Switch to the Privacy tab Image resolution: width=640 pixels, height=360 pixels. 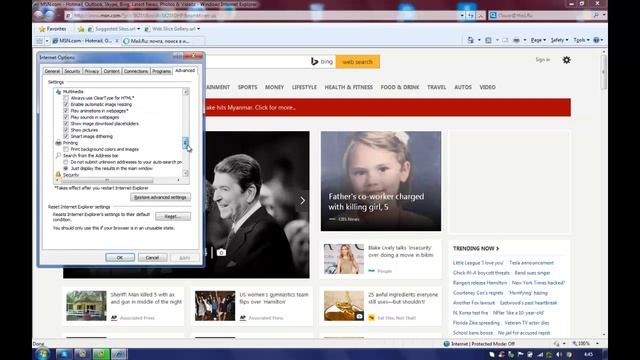tap(92, 71)
